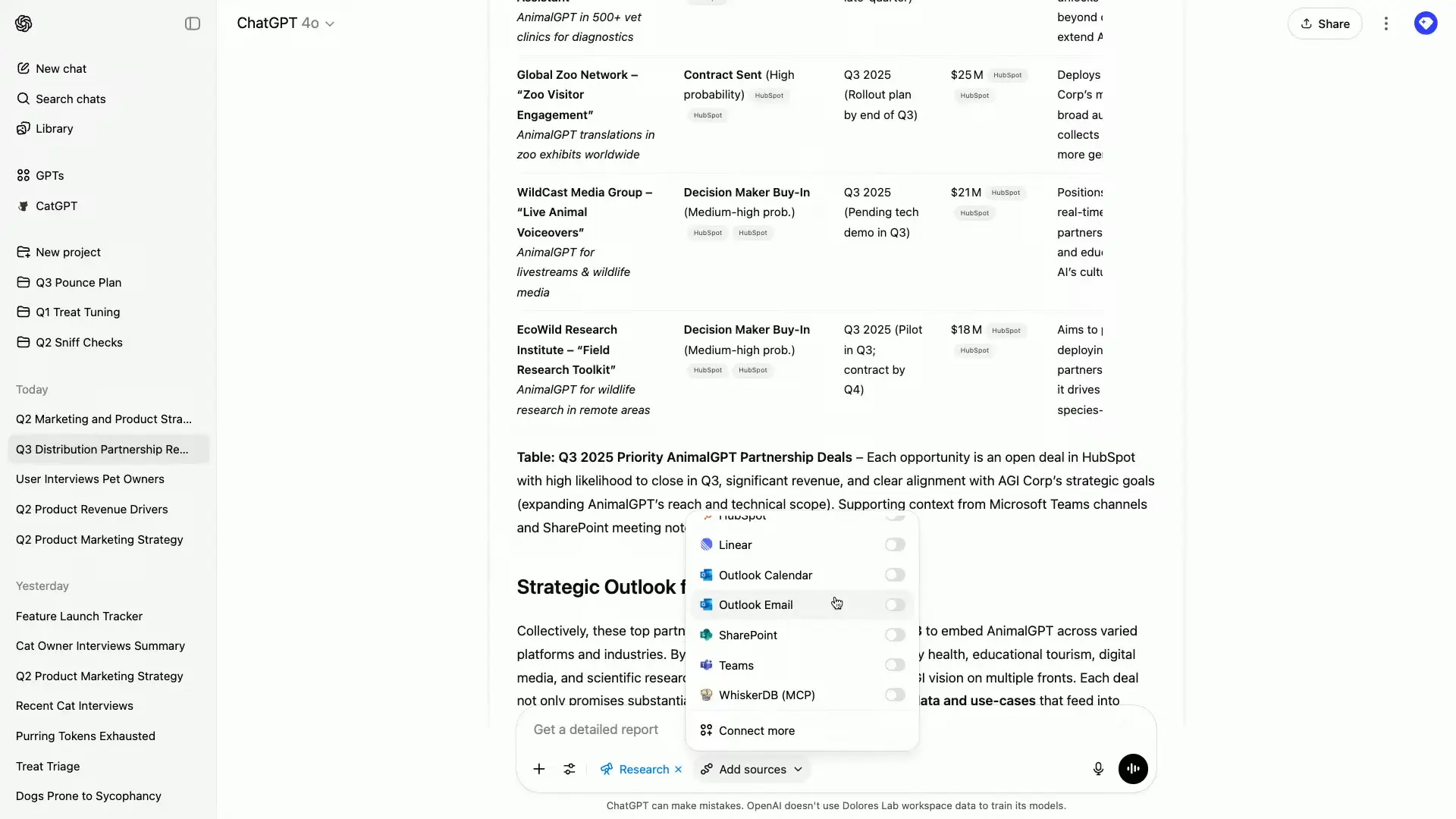The width and height of the screenshot is (1456, 819).
Task: Start voice mode with waveform button
Action: tap(1133, 769)
